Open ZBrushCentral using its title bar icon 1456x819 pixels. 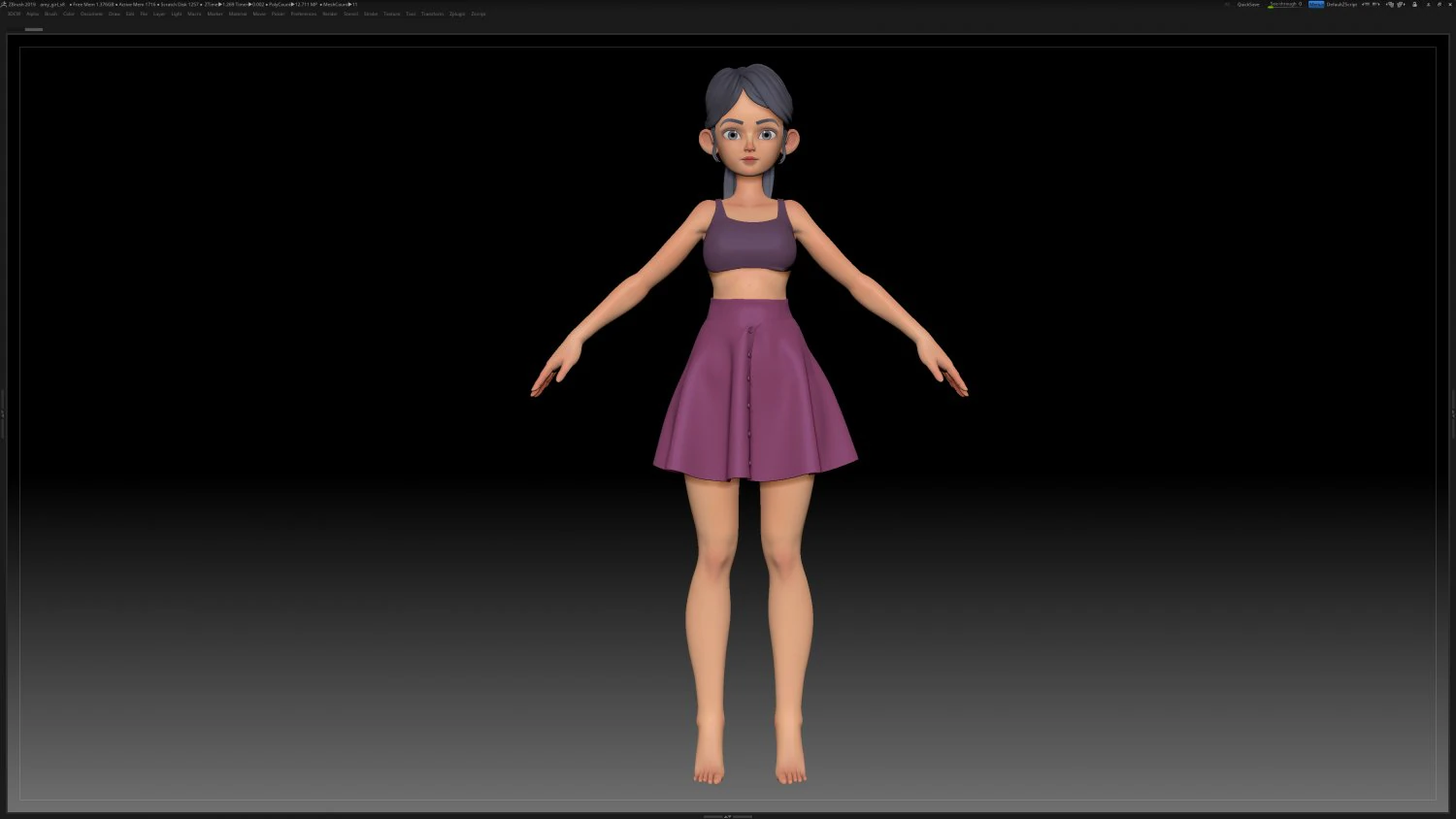point(1429,4)
